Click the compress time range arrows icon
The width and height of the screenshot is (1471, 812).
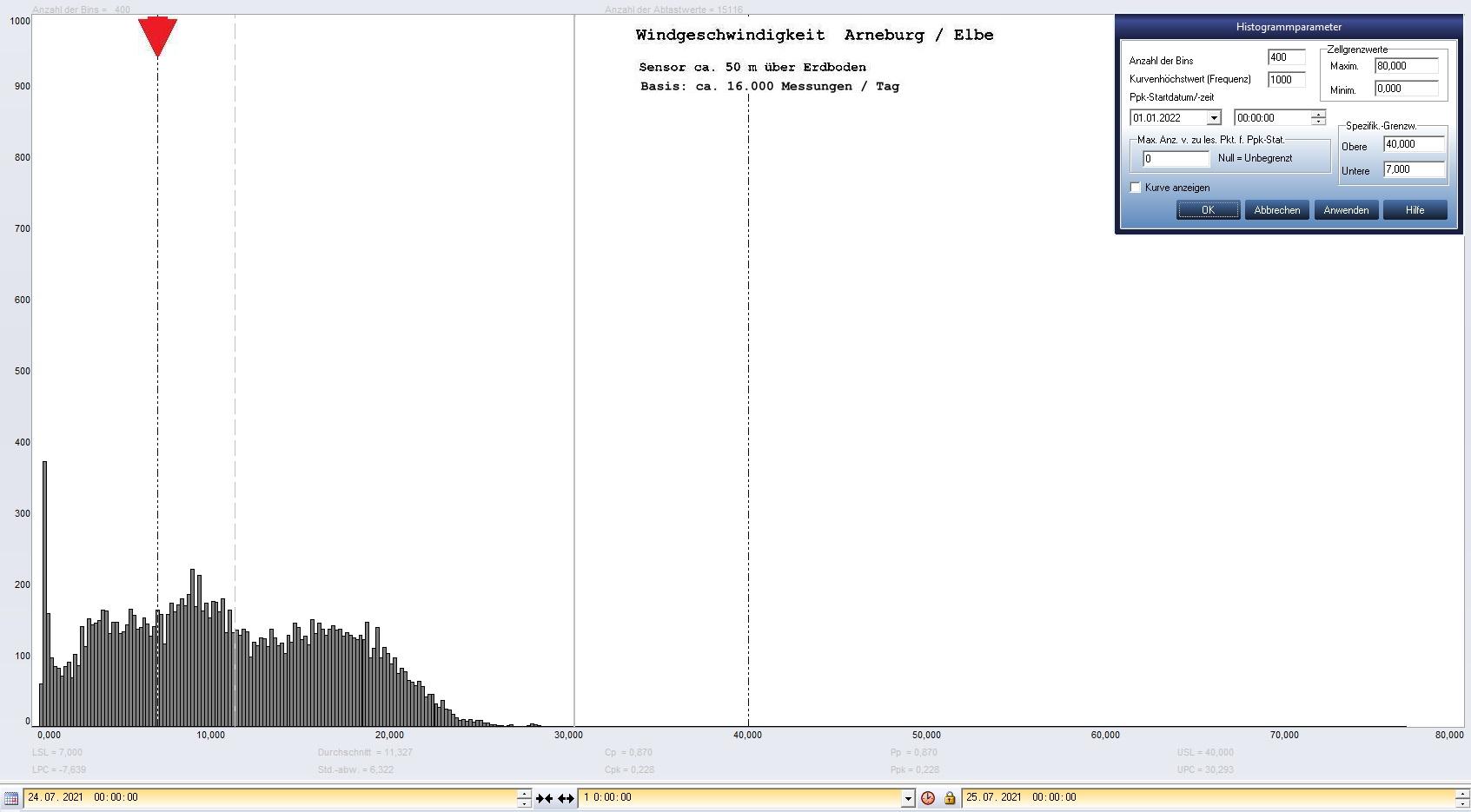(545, 798)
